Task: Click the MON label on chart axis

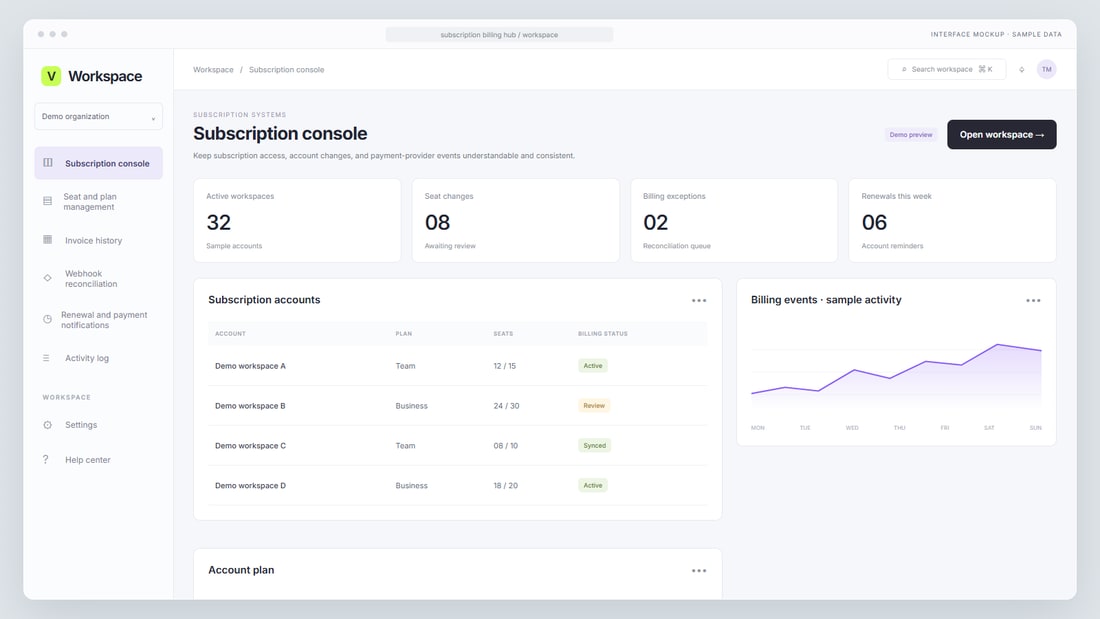Action: pyautogui.click(x=758, y=427)
